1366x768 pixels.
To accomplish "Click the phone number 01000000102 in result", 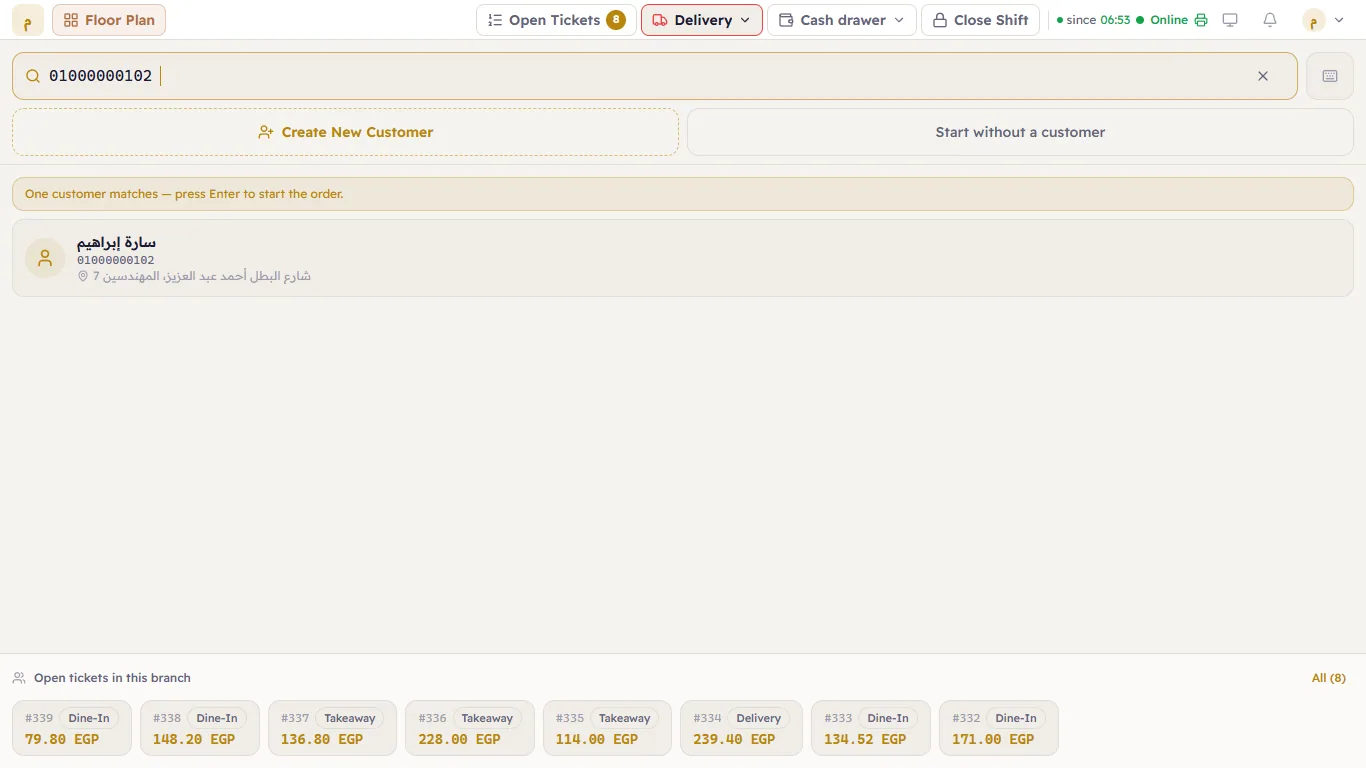I will pyautogui.click(x=116, y=260).
